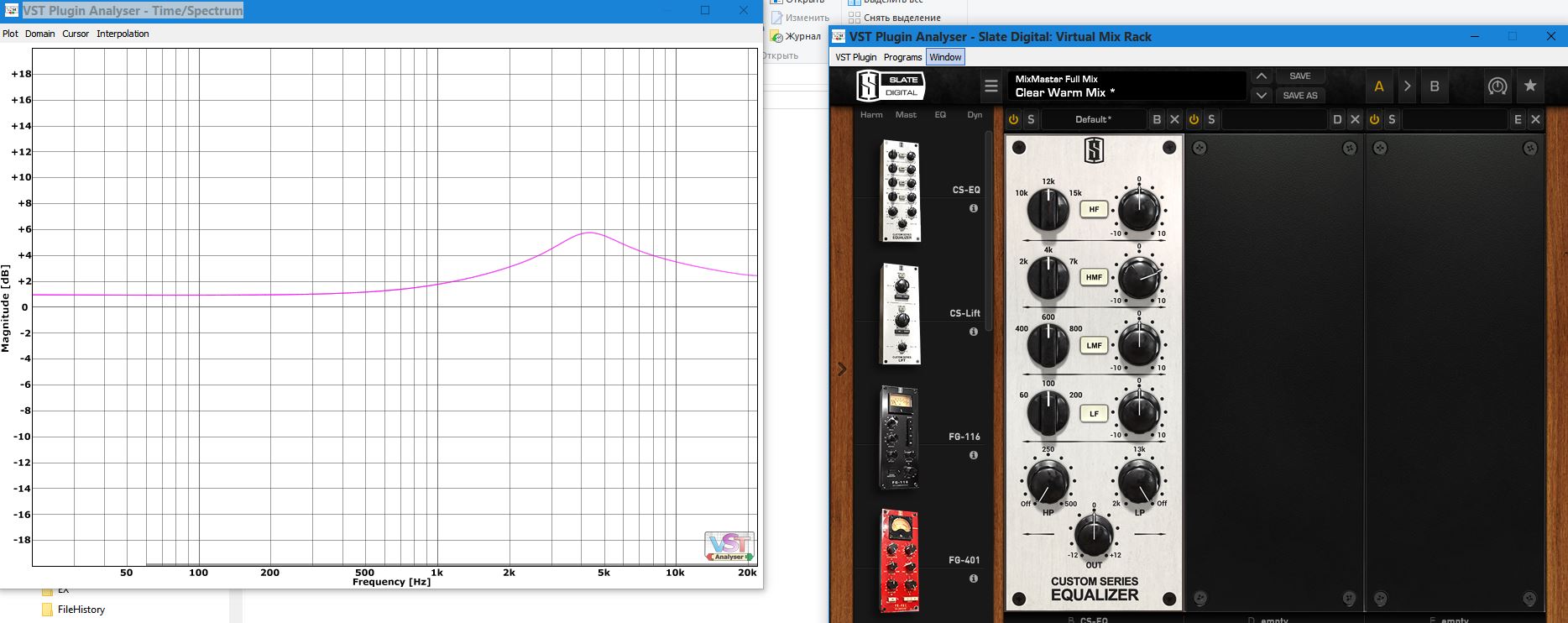1568x623 pixels.
Task: Toggle power on the CS-EQ slot
Action: coord(1014,119)
